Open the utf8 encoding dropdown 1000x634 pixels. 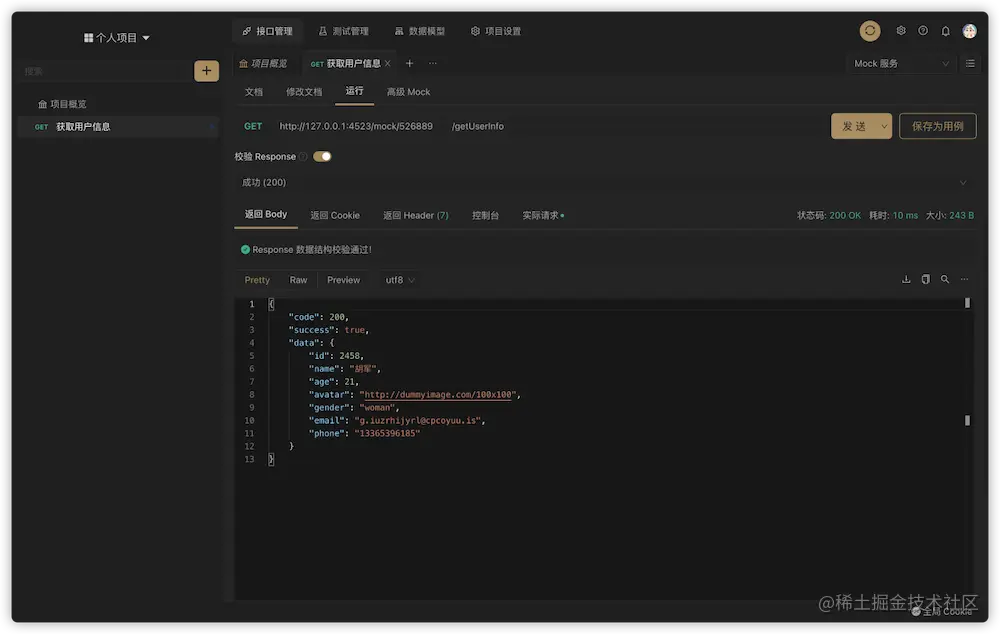click(x=398, y=280)
